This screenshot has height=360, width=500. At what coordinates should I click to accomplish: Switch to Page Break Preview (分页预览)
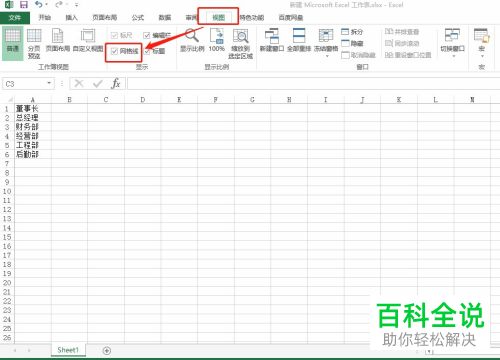pyautogui.click(x=34, y=43)
